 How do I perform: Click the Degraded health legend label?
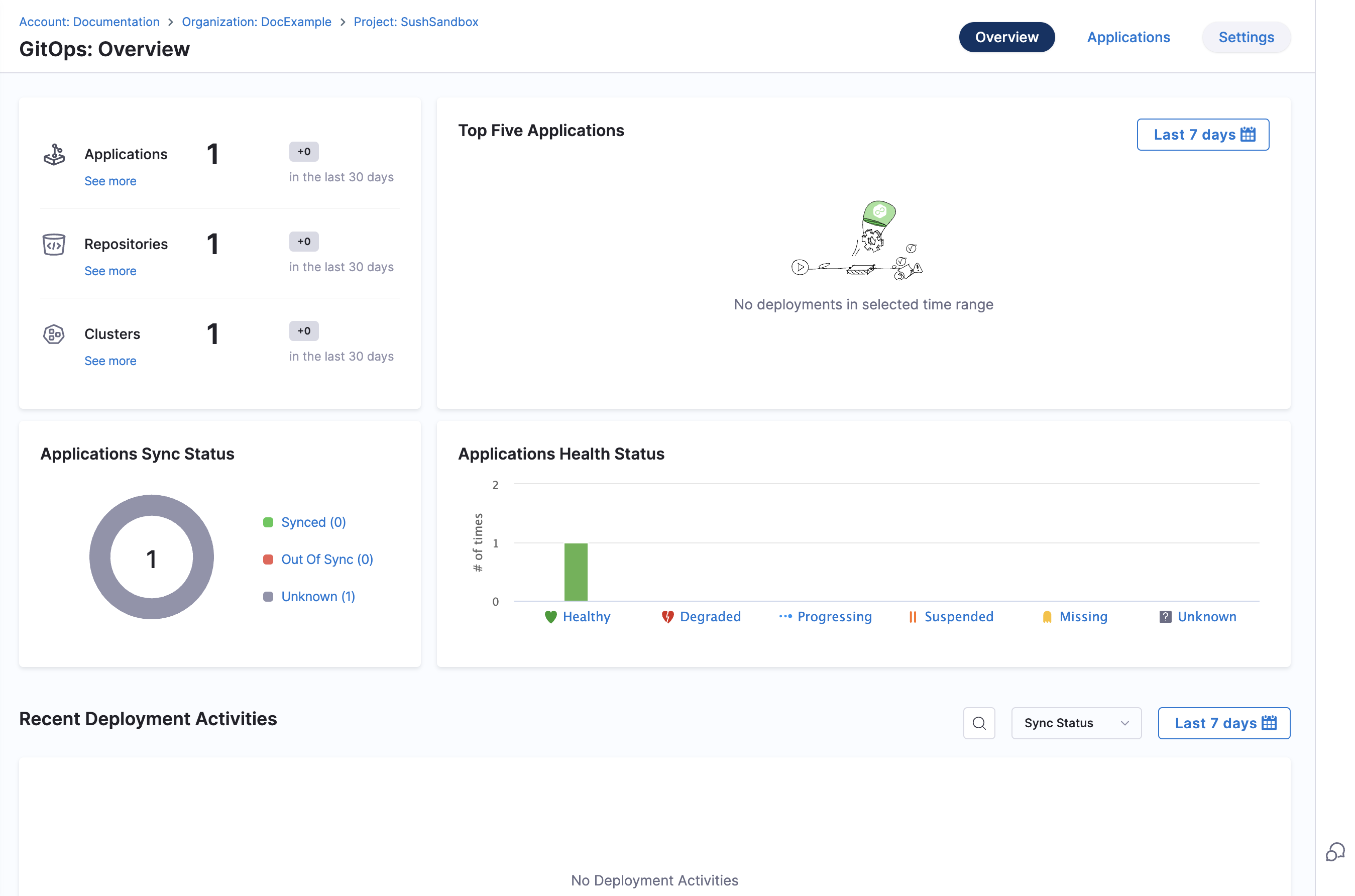pyautogui.click(x=710, y=617)
